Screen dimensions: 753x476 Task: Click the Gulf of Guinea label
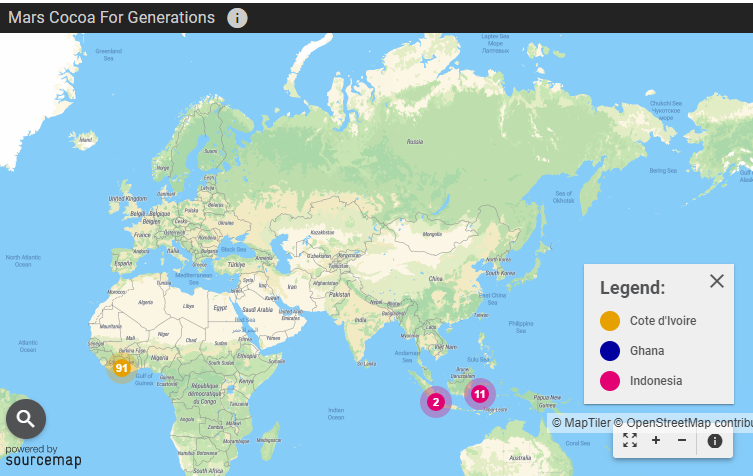point(144,379)
